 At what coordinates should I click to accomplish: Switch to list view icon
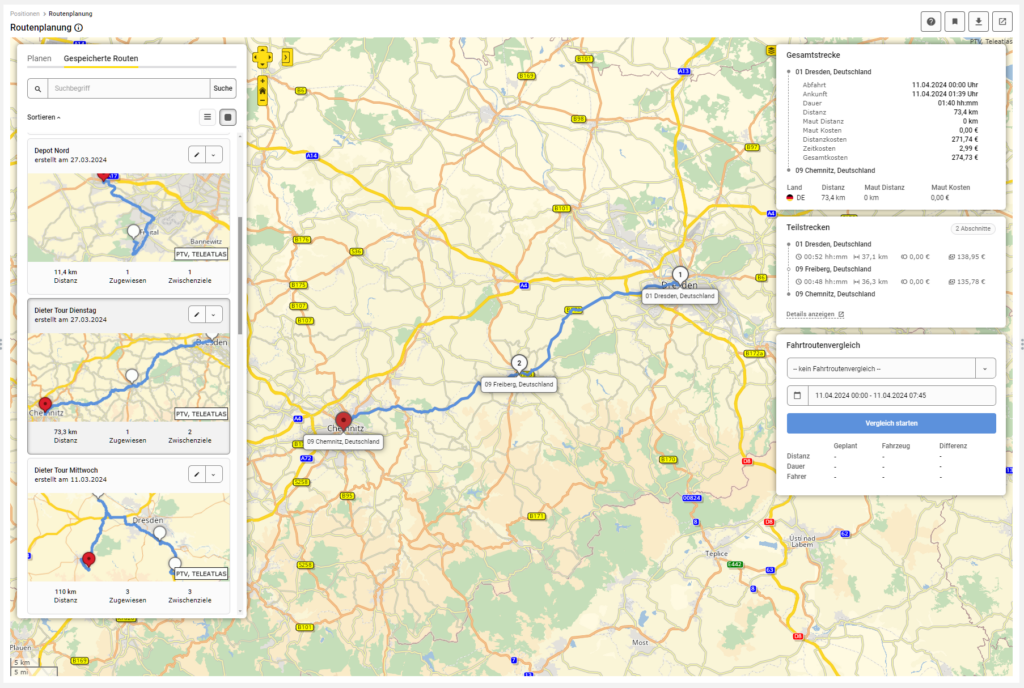coord(208,117)
